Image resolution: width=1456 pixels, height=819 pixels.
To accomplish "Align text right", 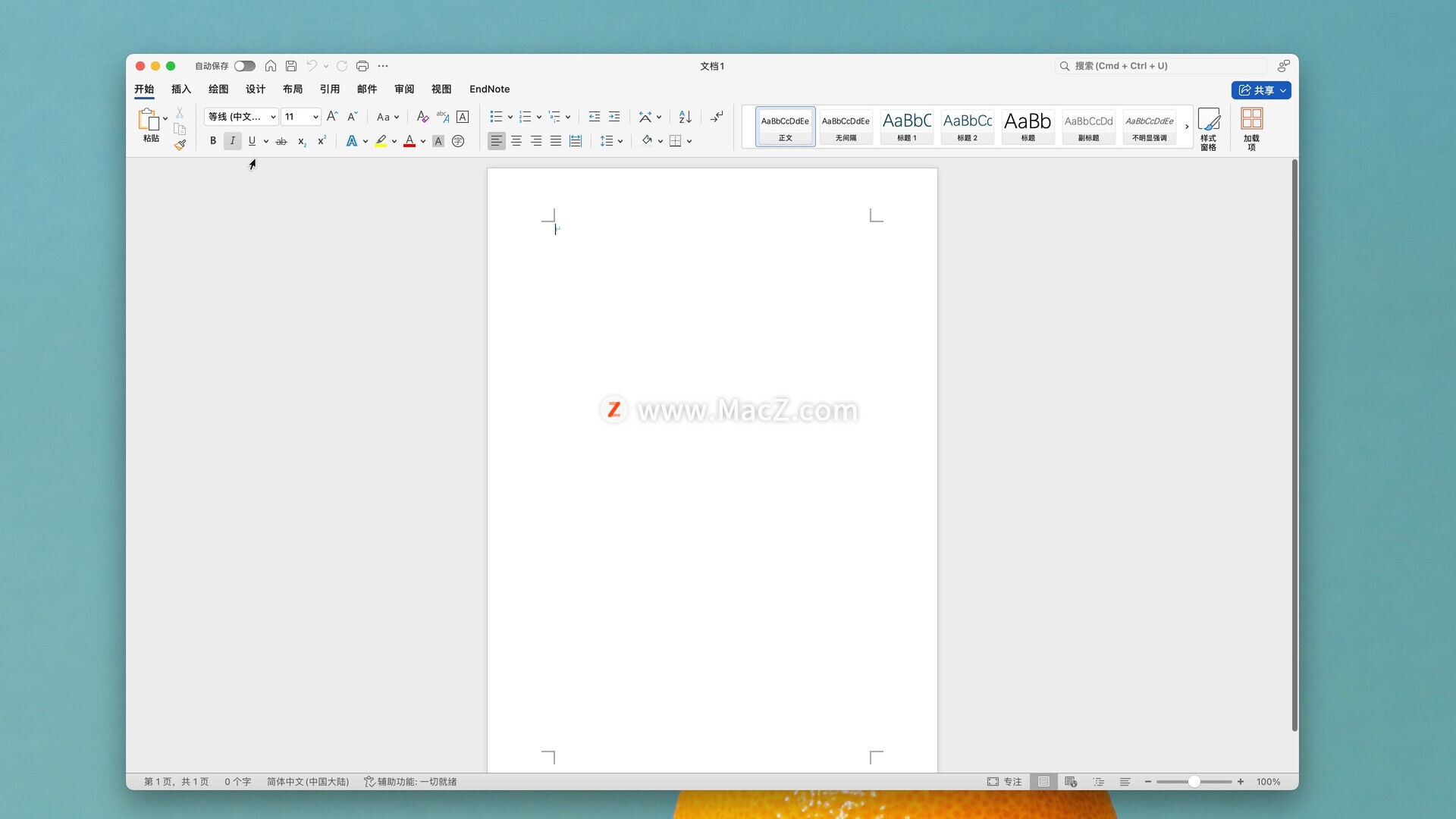I will 536,141.
